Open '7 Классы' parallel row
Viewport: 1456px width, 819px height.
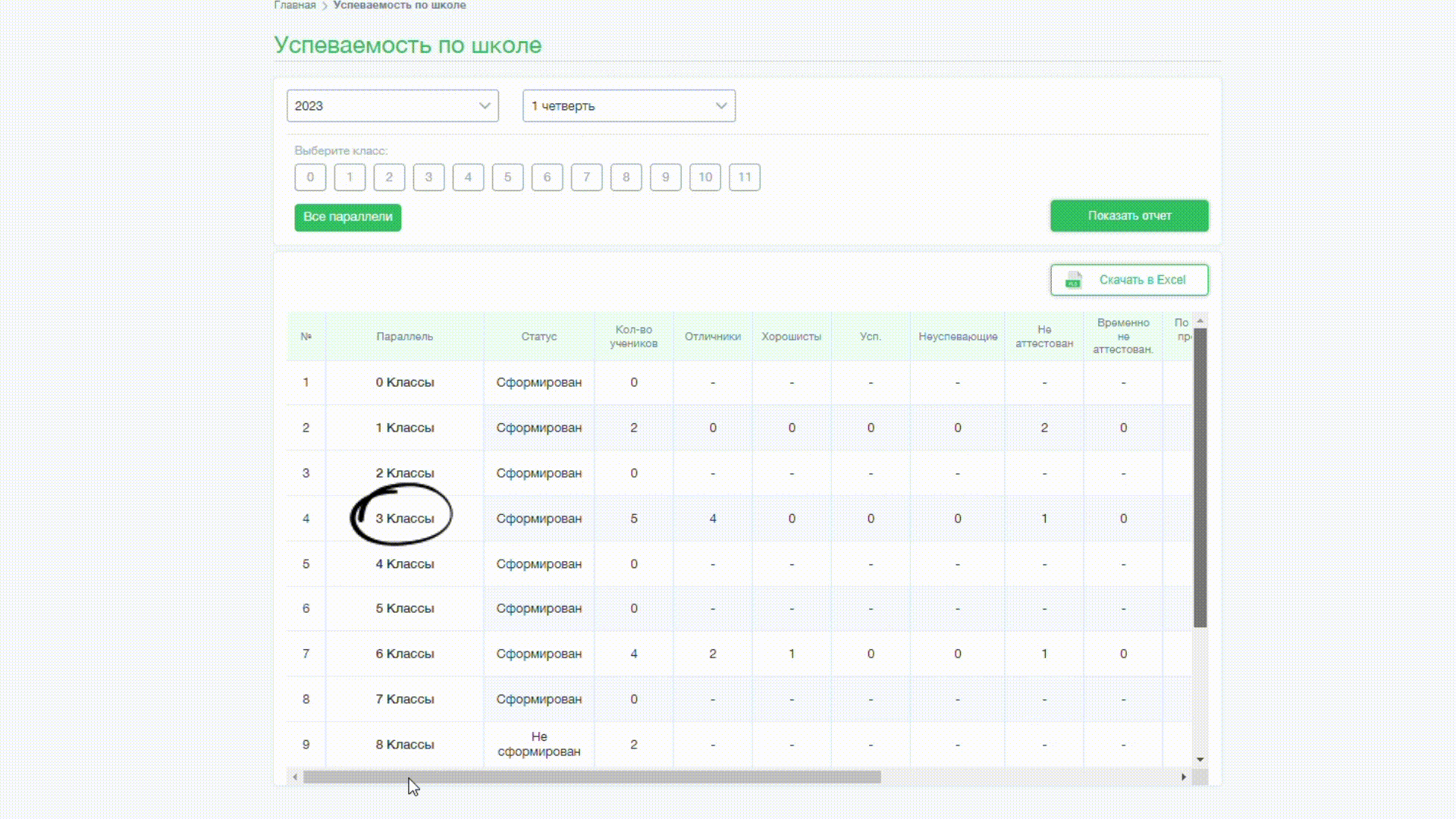(x=405, y=699)
